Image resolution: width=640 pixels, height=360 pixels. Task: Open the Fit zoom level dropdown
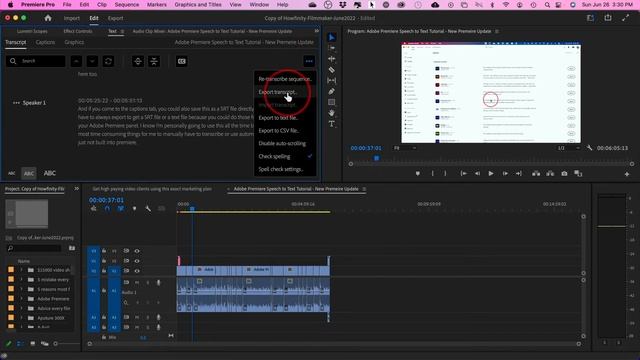(x=405, y=148)
